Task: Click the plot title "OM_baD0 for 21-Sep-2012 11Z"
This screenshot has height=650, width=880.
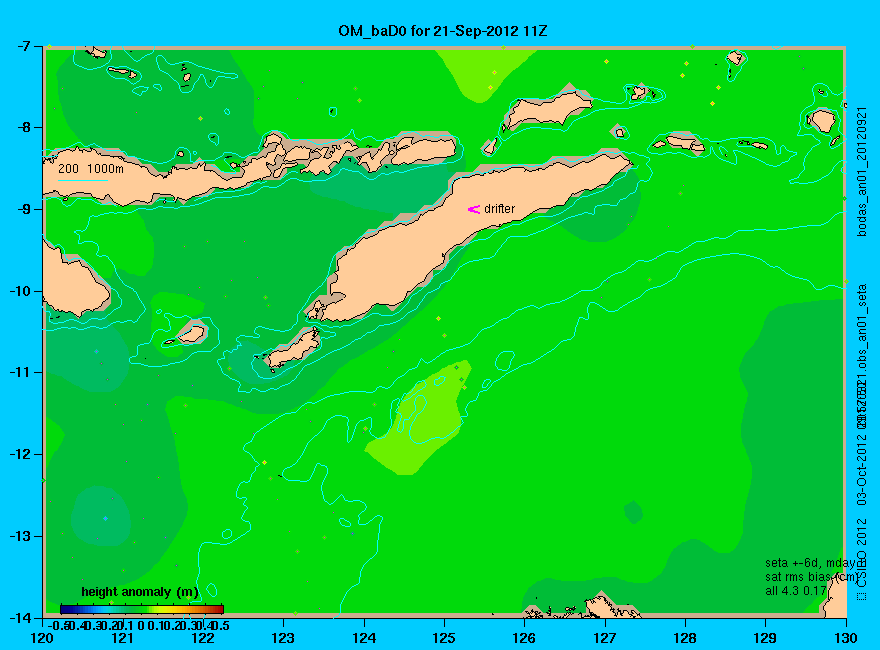Action: 442,31
